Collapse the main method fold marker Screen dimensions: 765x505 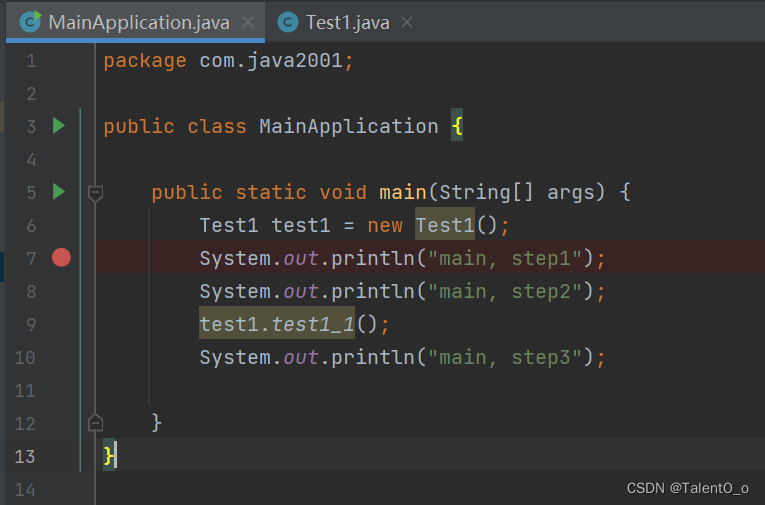click(95, 193)
